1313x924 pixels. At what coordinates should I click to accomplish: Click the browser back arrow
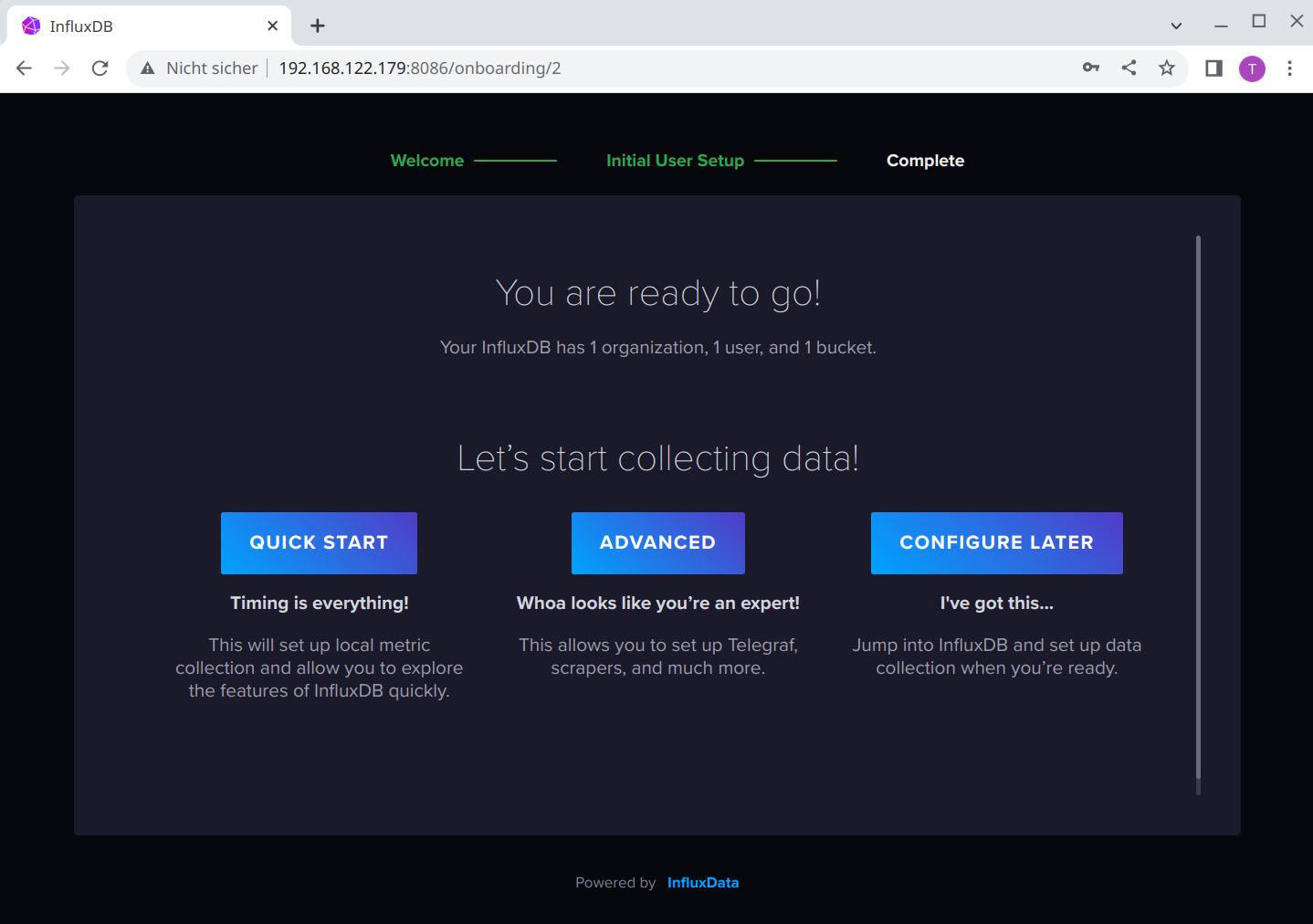tap(25, 68)
